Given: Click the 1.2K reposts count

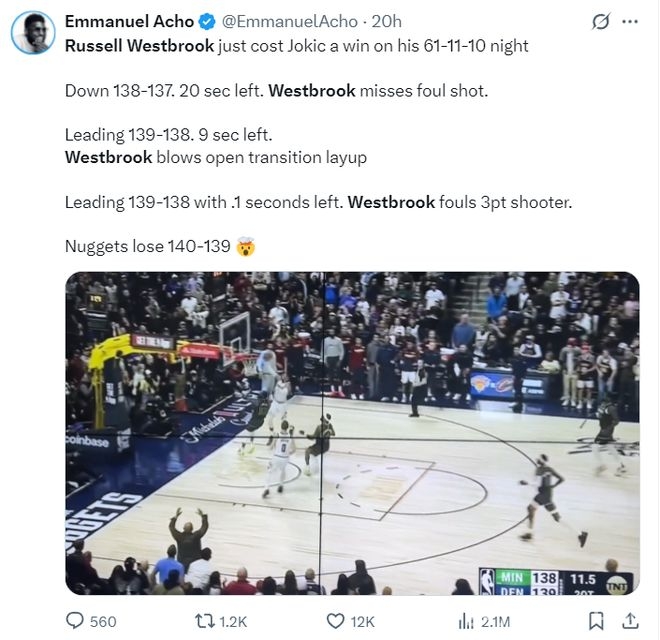Looking at the screenshot, I should click(x=233, y=621).
